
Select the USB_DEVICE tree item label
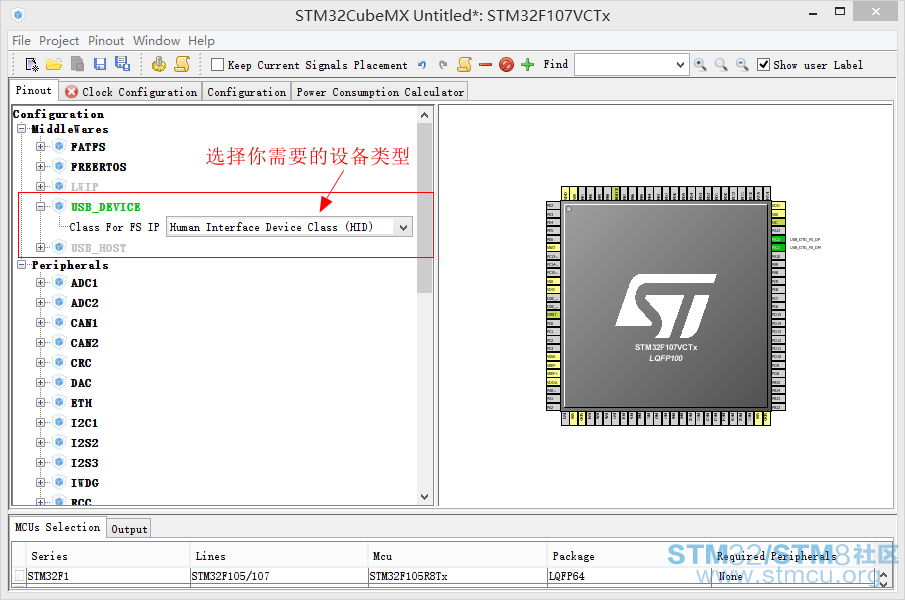click(x=106, y=207)
